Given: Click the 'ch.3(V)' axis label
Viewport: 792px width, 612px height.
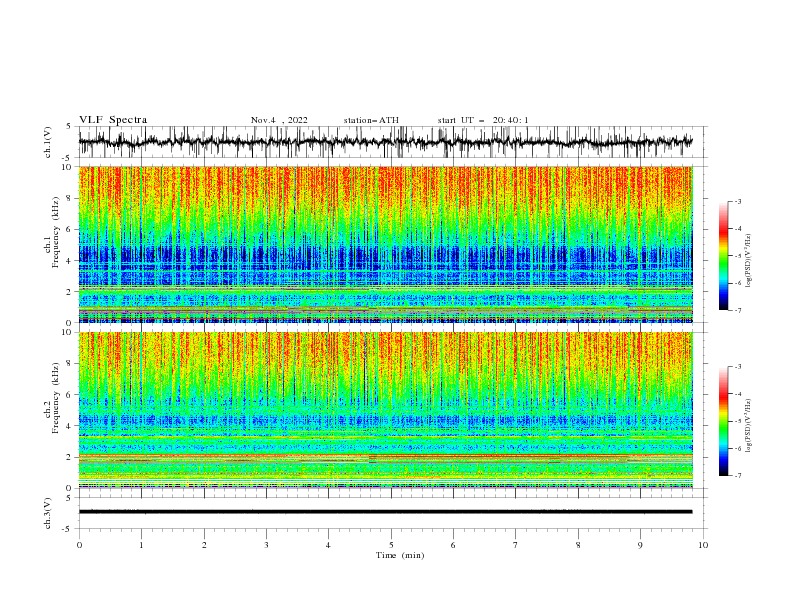Looking at the screenshot, I should click(48, 513).
